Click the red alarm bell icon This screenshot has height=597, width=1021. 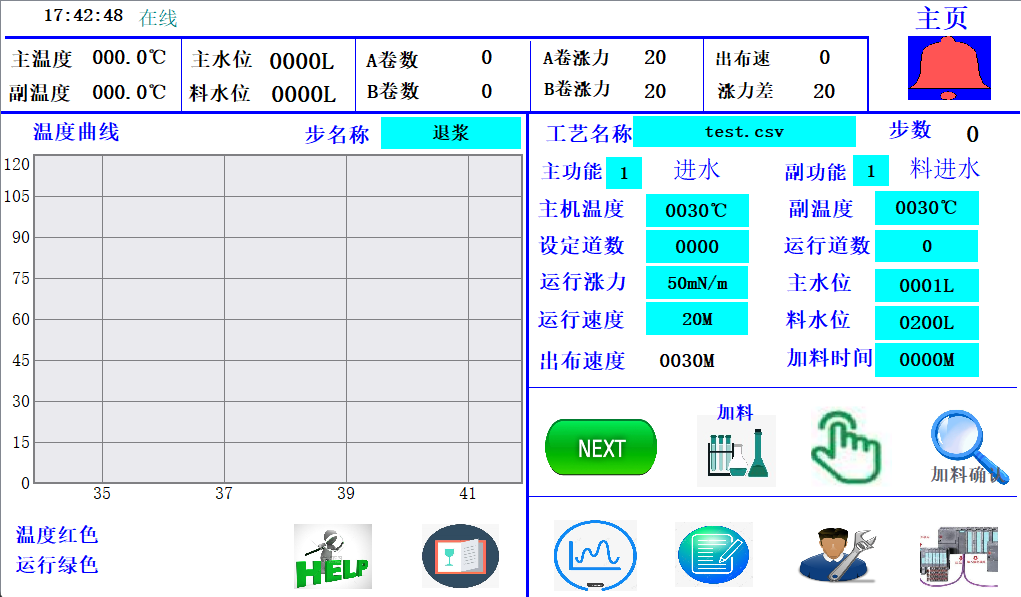tap(948, 68)
